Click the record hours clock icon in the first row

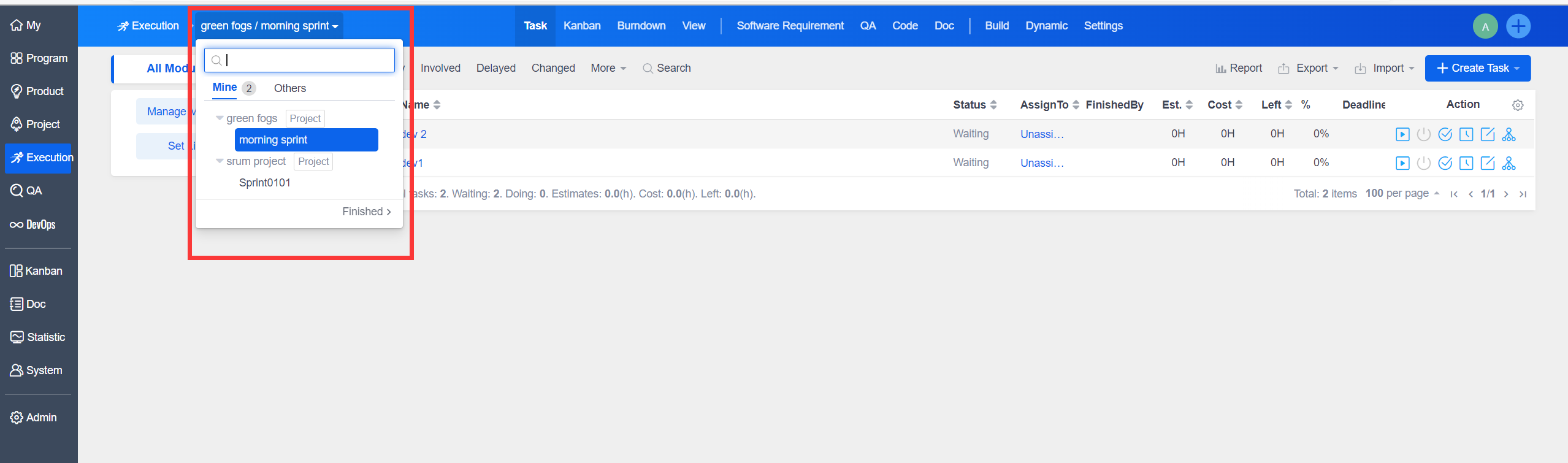(1466, 134)
